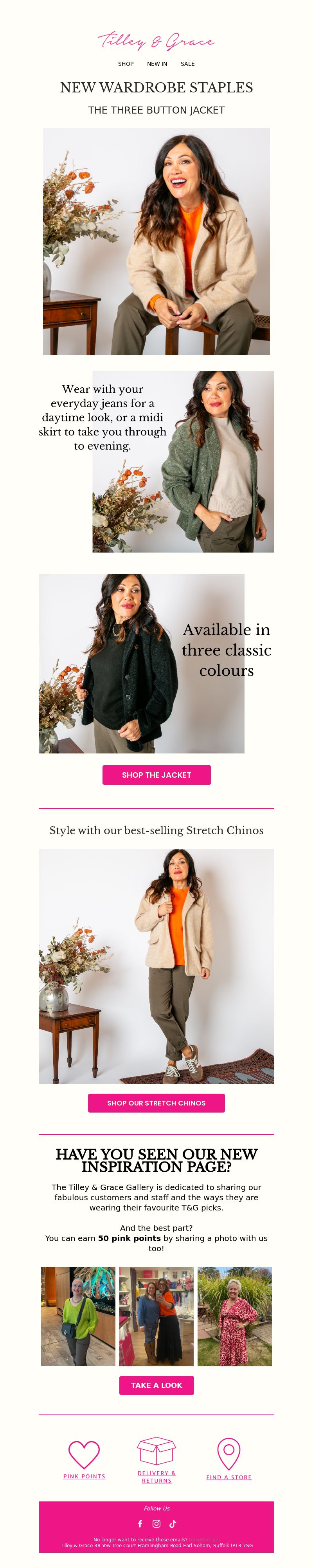Screen dimensions: 313x1568
Task: Click the Tilley & Grace logo
Action: (156, 41)
